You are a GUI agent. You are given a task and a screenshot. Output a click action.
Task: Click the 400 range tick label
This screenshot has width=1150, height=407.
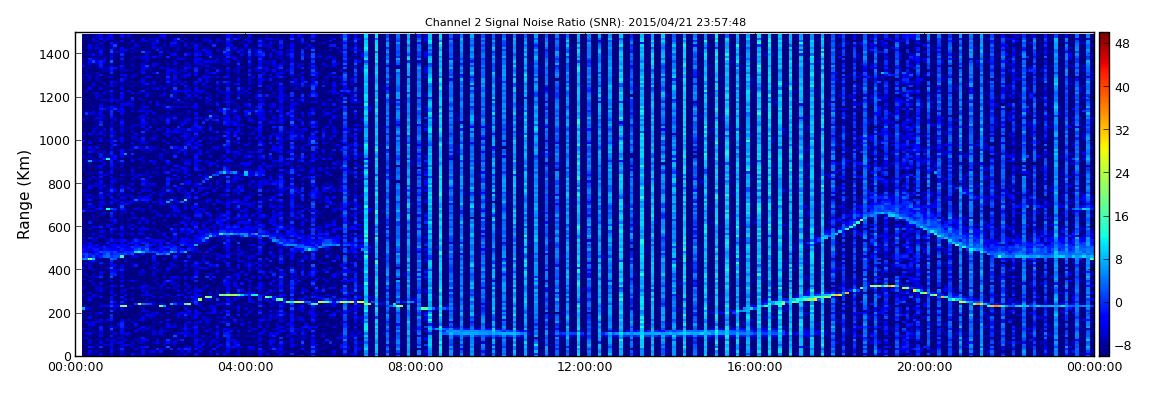click(x=60, y=271)
